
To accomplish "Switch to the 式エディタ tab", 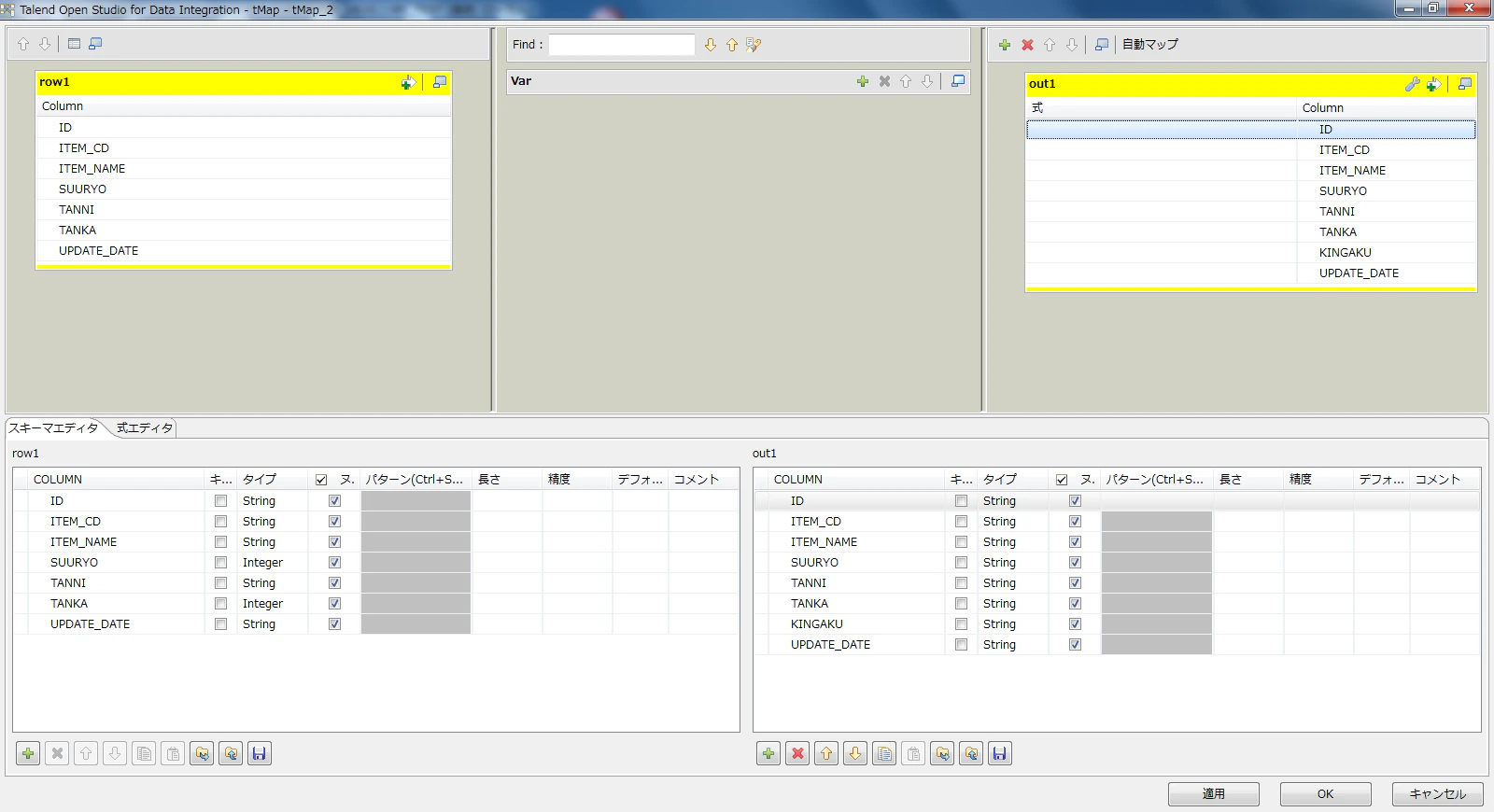I will (145, 428).
